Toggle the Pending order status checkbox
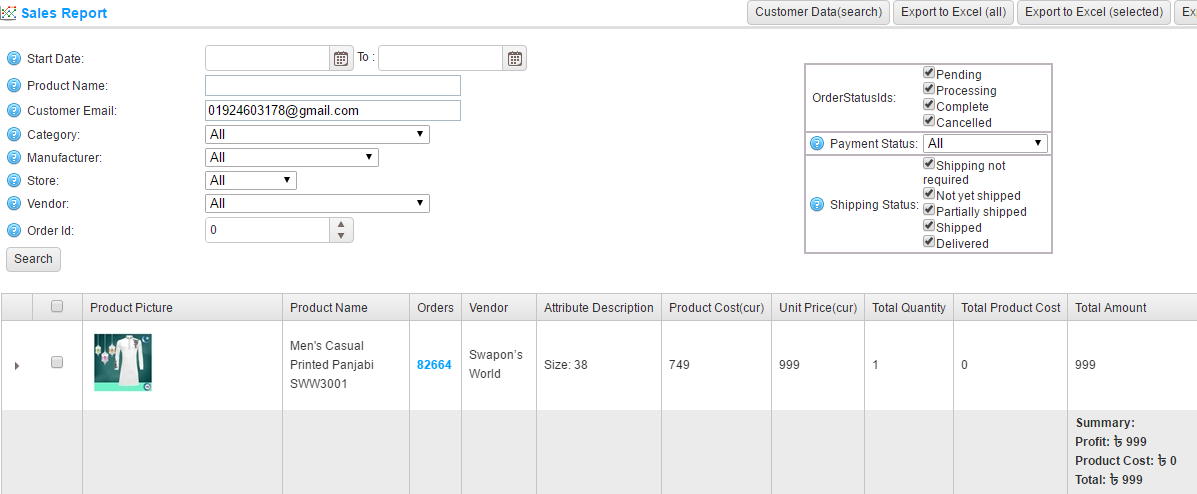 click(x=929, y=73)
